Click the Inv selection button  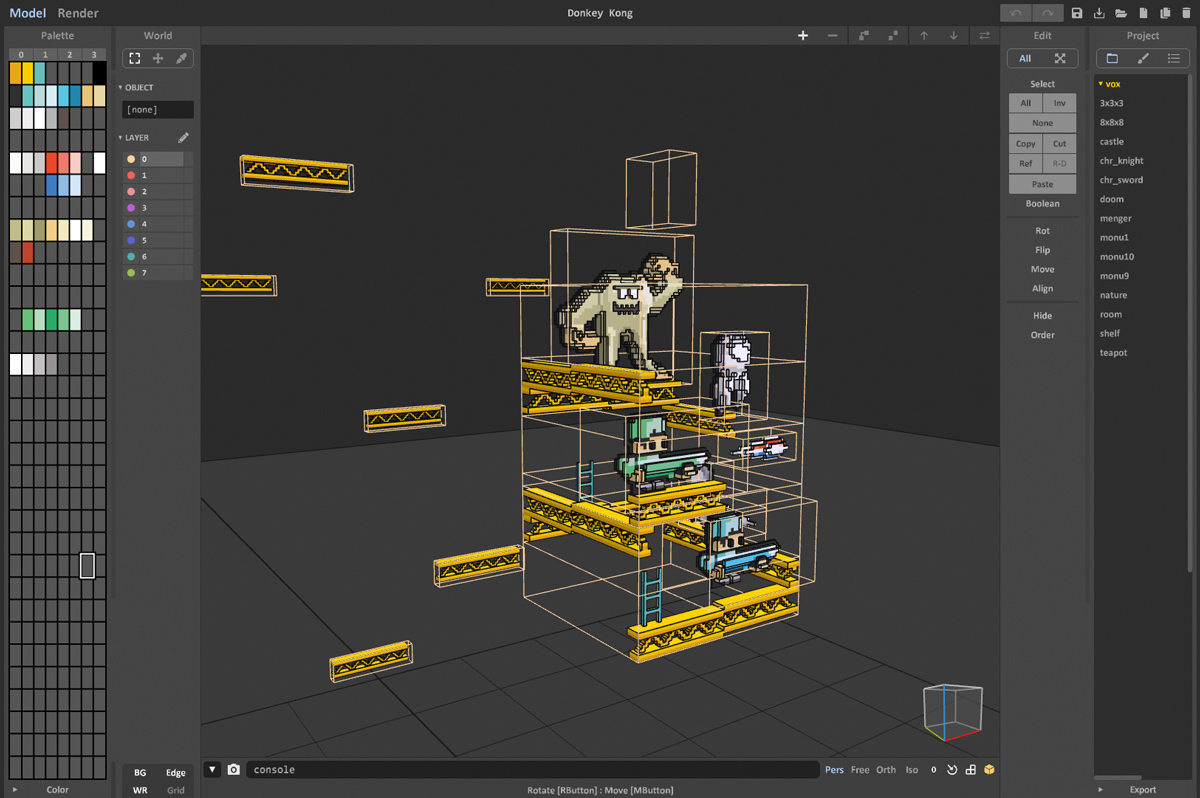click(1060, 103)
